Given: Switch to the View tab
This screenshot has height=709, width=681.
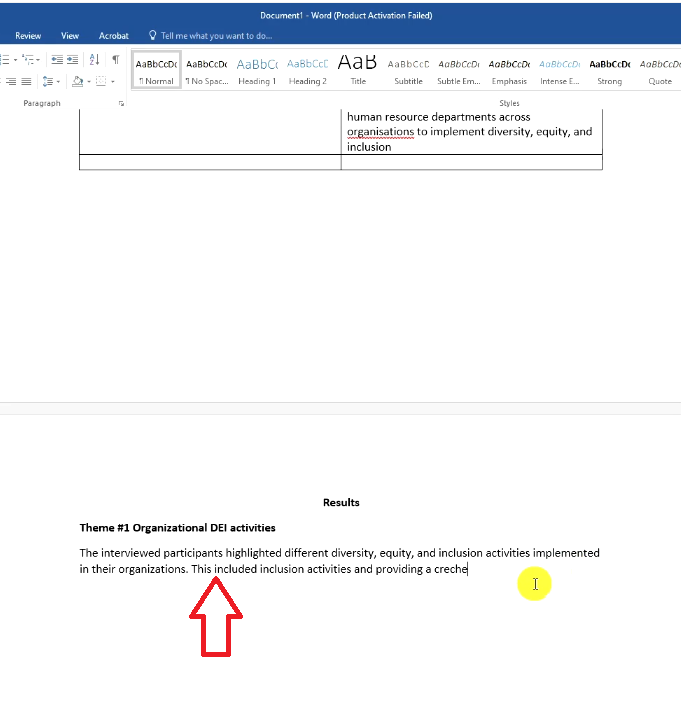Looking at the screenshot, I should [x=70, y=36].
